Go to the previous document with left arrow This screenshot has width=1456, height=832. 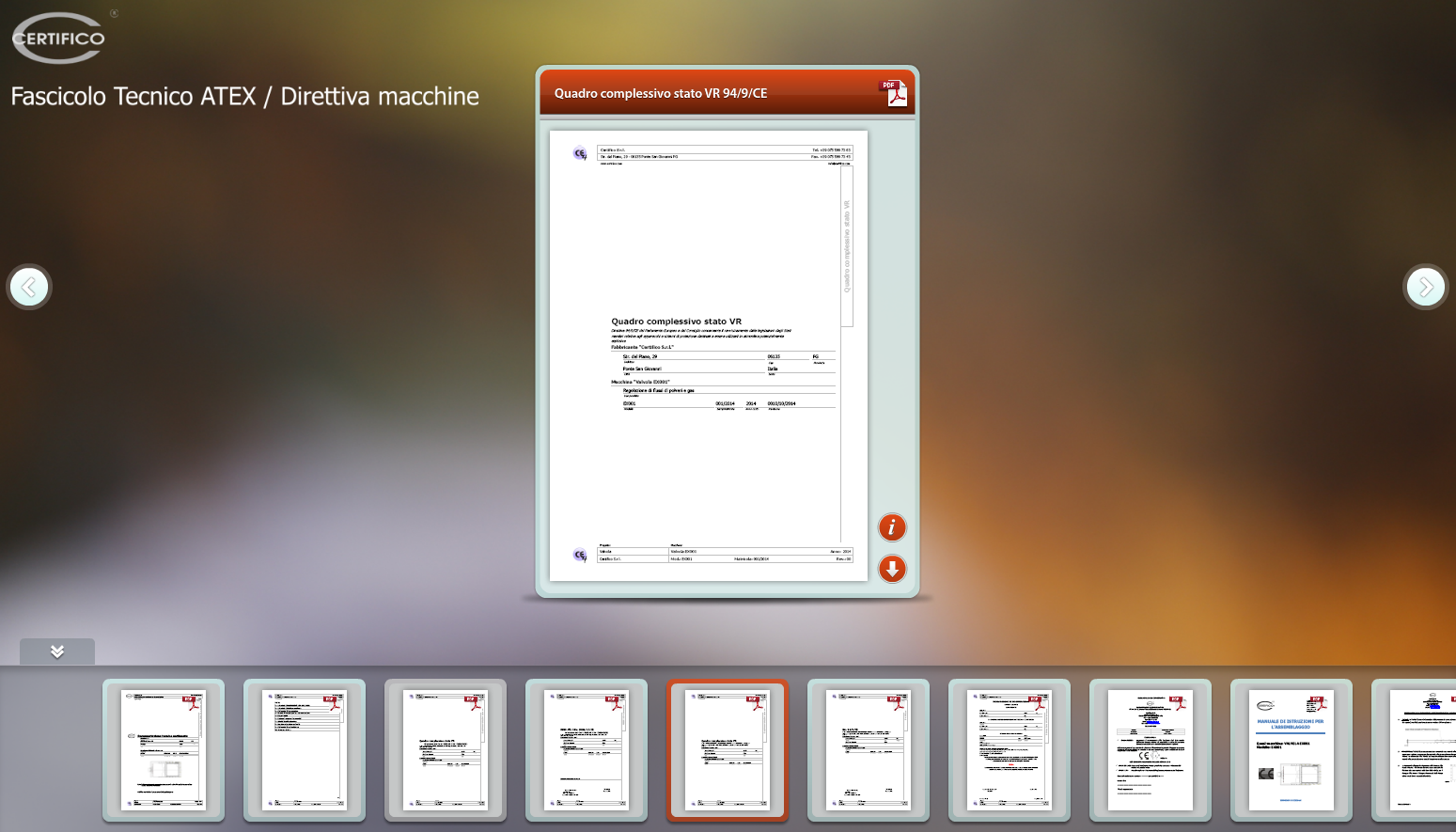29,287
